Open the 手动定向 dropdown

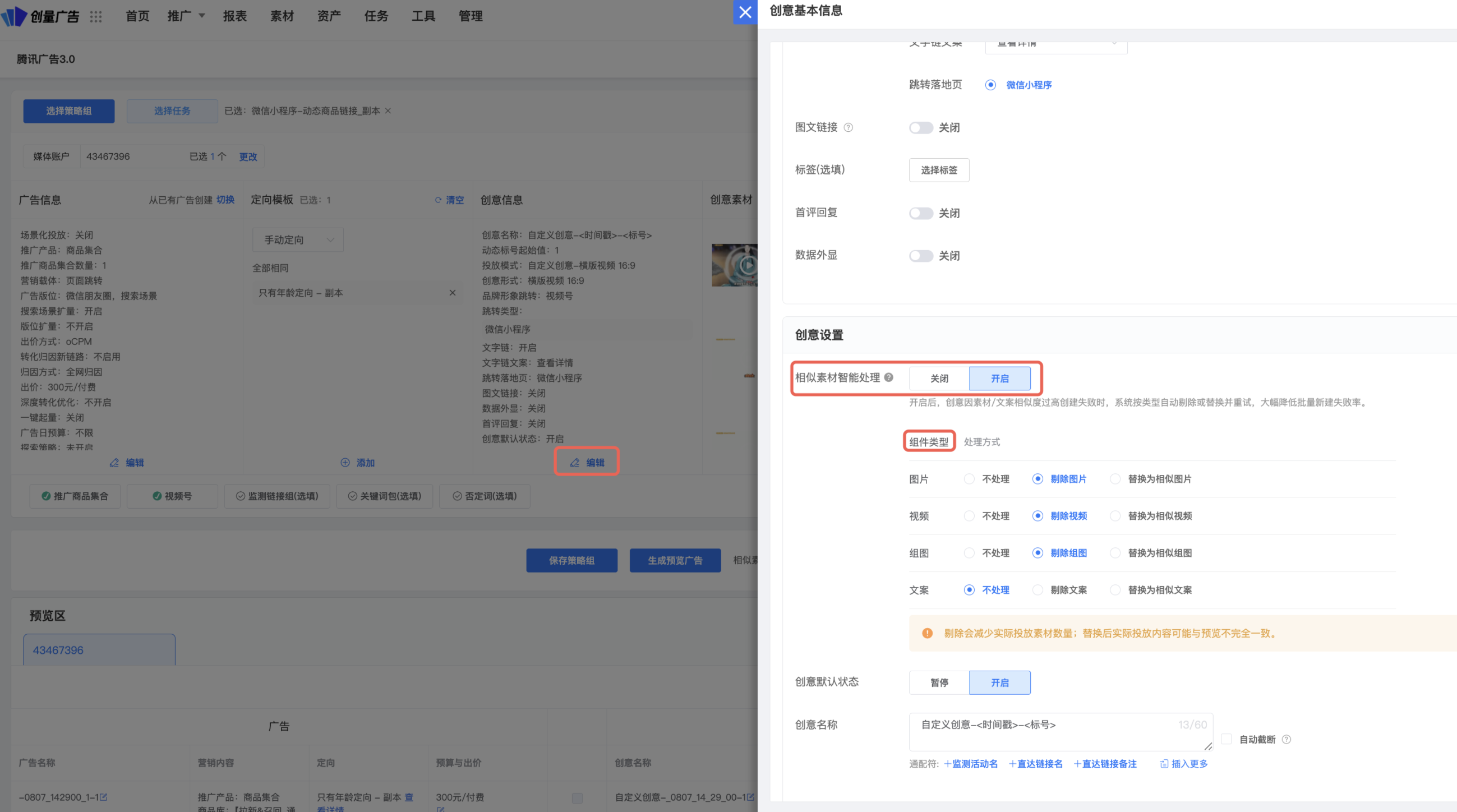click(298, 240)
